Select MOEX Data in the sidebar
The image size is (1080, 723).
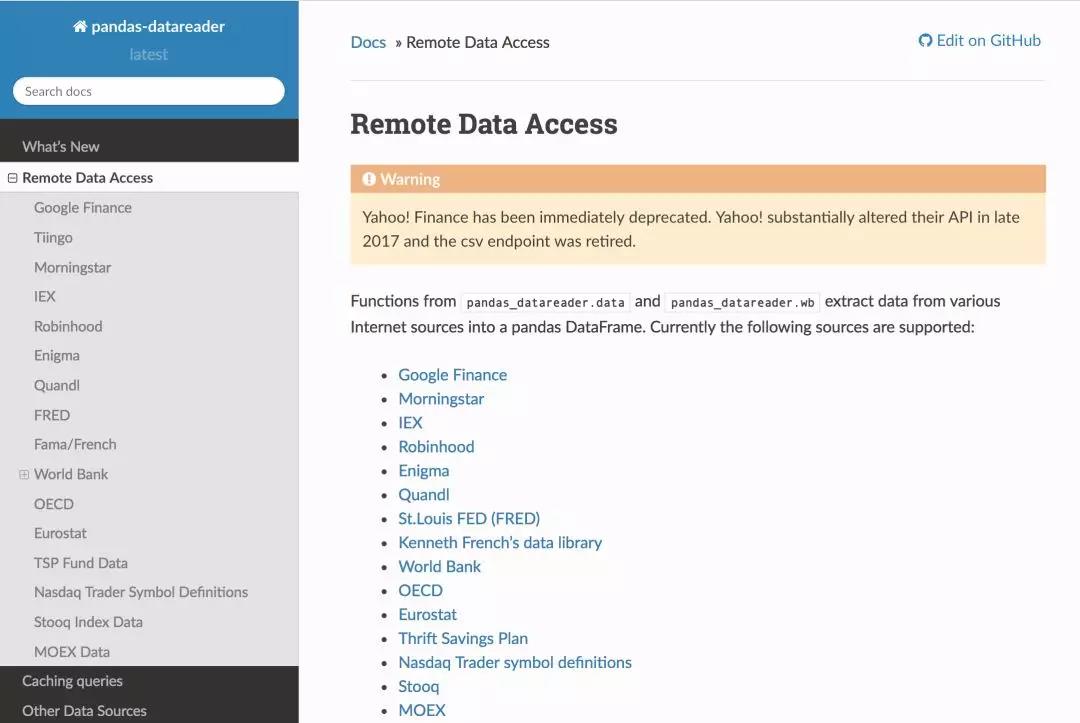point(72,651)
